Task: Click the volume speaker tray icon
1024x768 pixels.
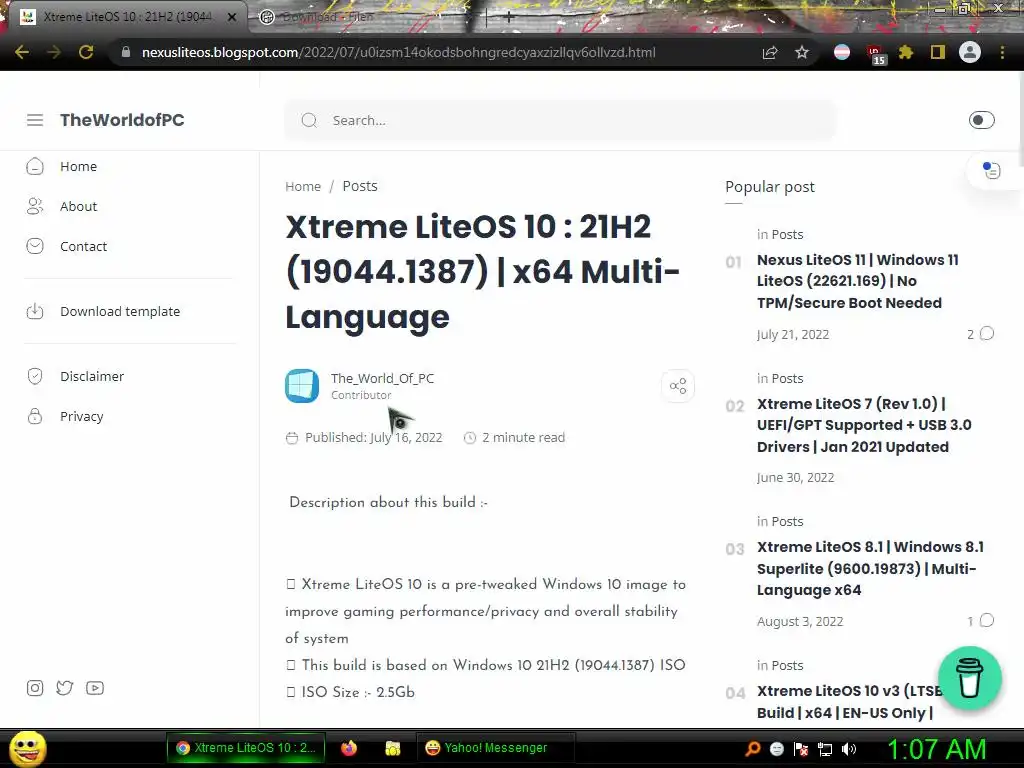Action: 849,749
